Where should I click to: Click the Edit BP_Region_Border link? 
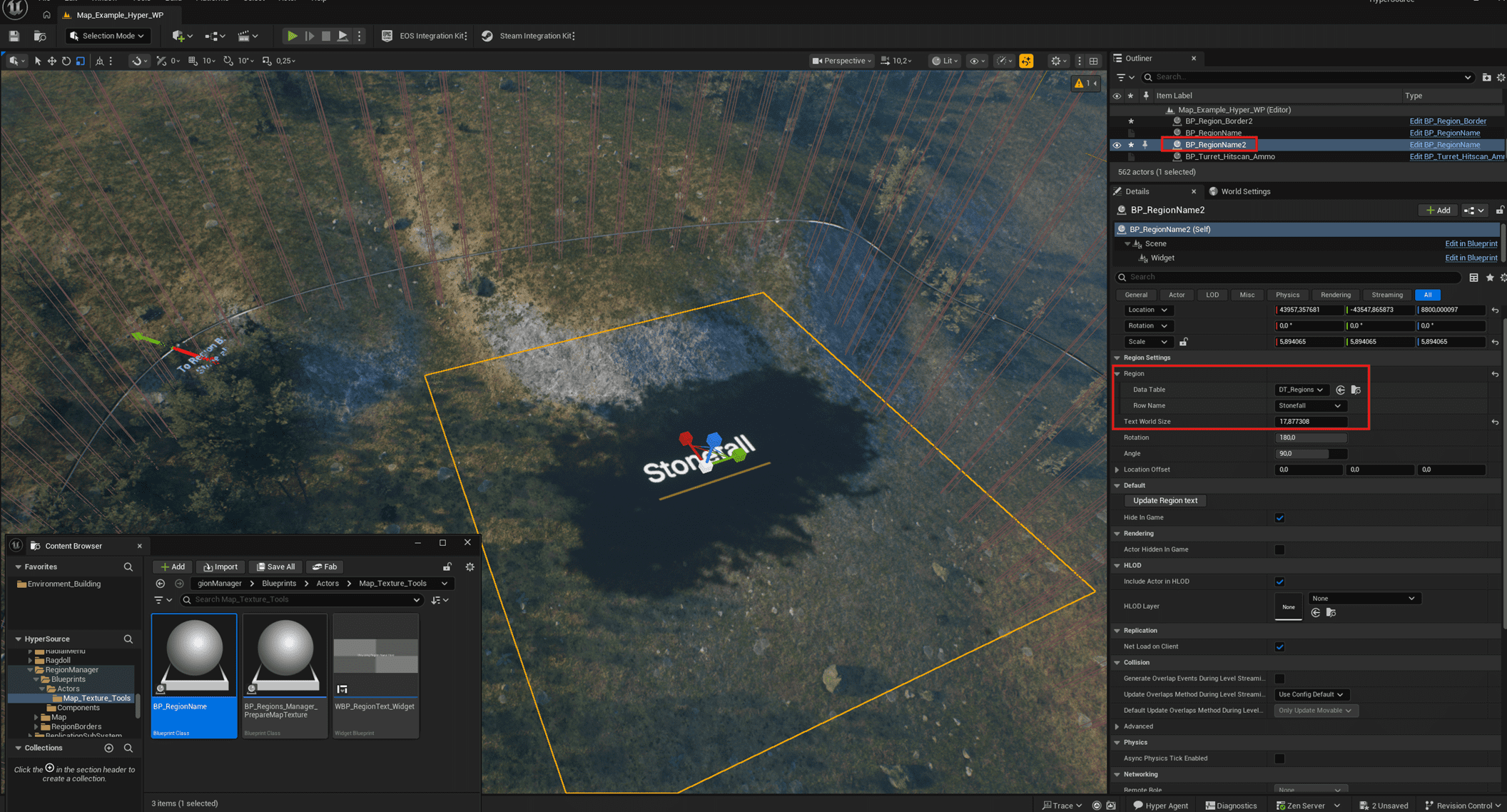tap(1448, 121)
